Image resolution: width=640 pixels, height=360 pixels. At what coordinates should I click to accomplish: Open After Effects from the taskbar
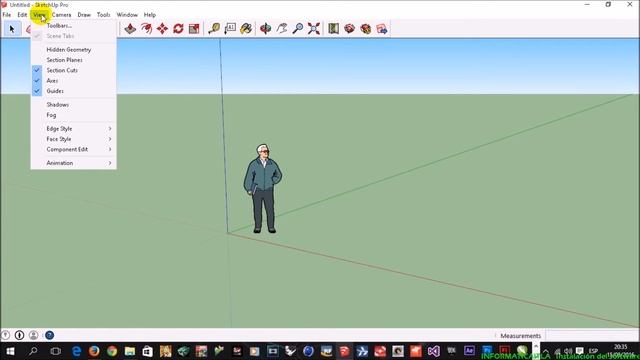[x=469, y=351]
